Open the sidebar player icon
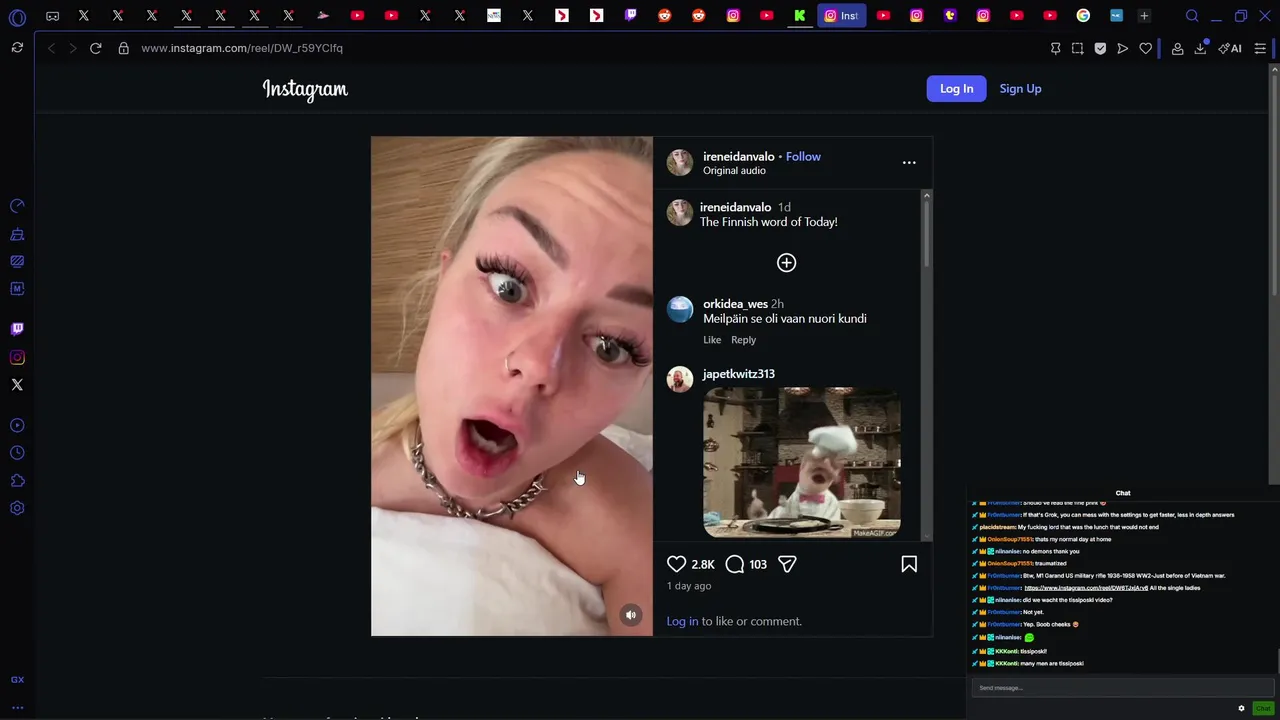Viewport: 1280px width, 720px height. [17, 426]
